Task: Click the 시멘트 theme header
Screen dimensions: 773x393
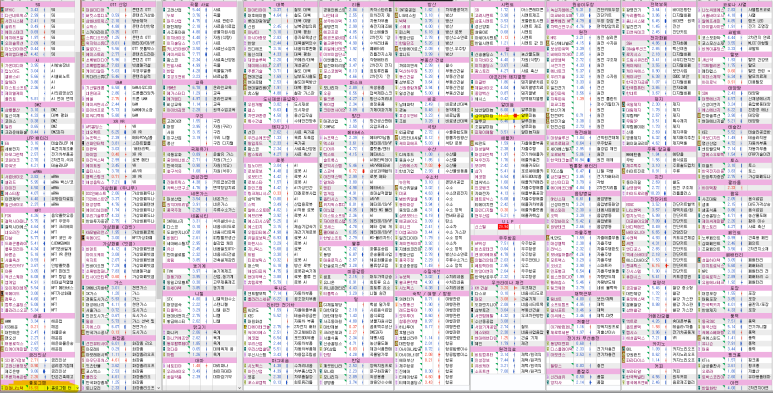Action: [507, 4]
